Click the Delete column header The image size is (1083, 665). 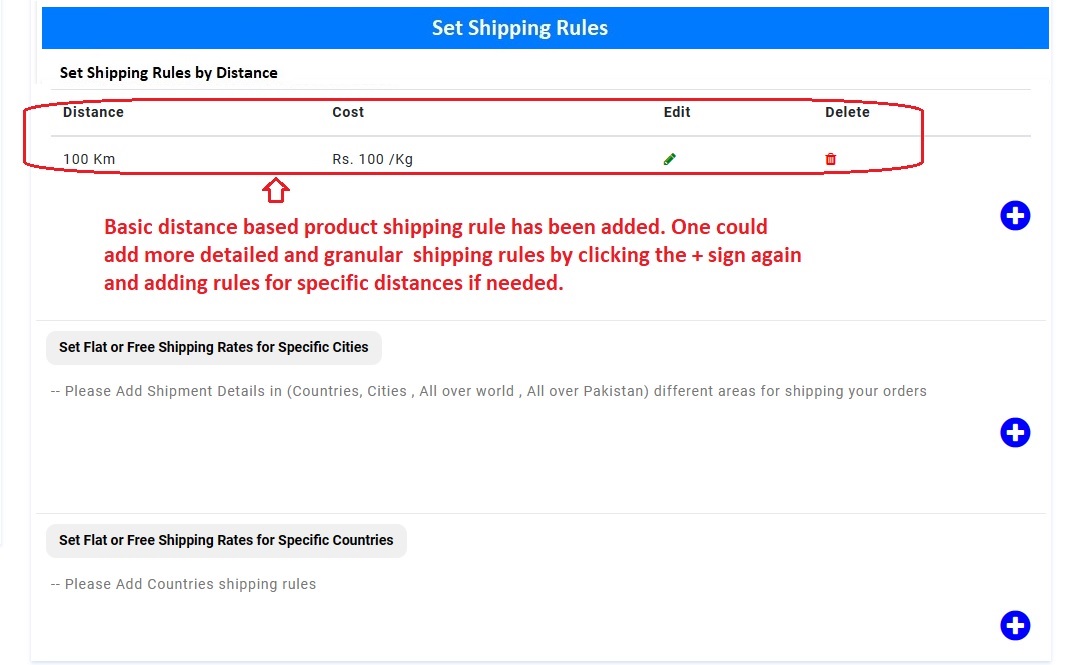point(847,112)
